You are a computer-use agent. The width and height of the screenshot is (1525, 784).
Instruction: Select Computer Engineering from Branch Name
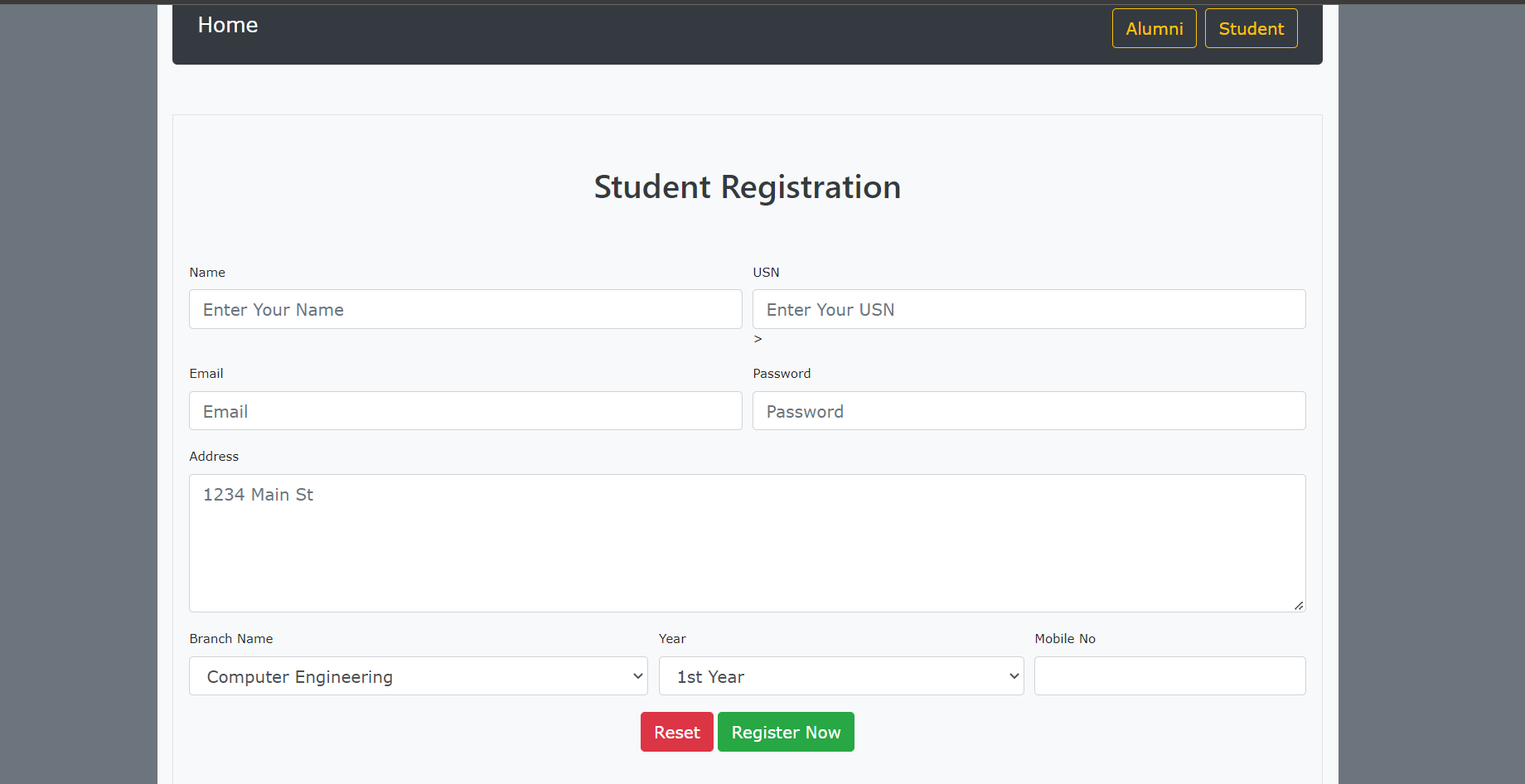pos(418,675)
